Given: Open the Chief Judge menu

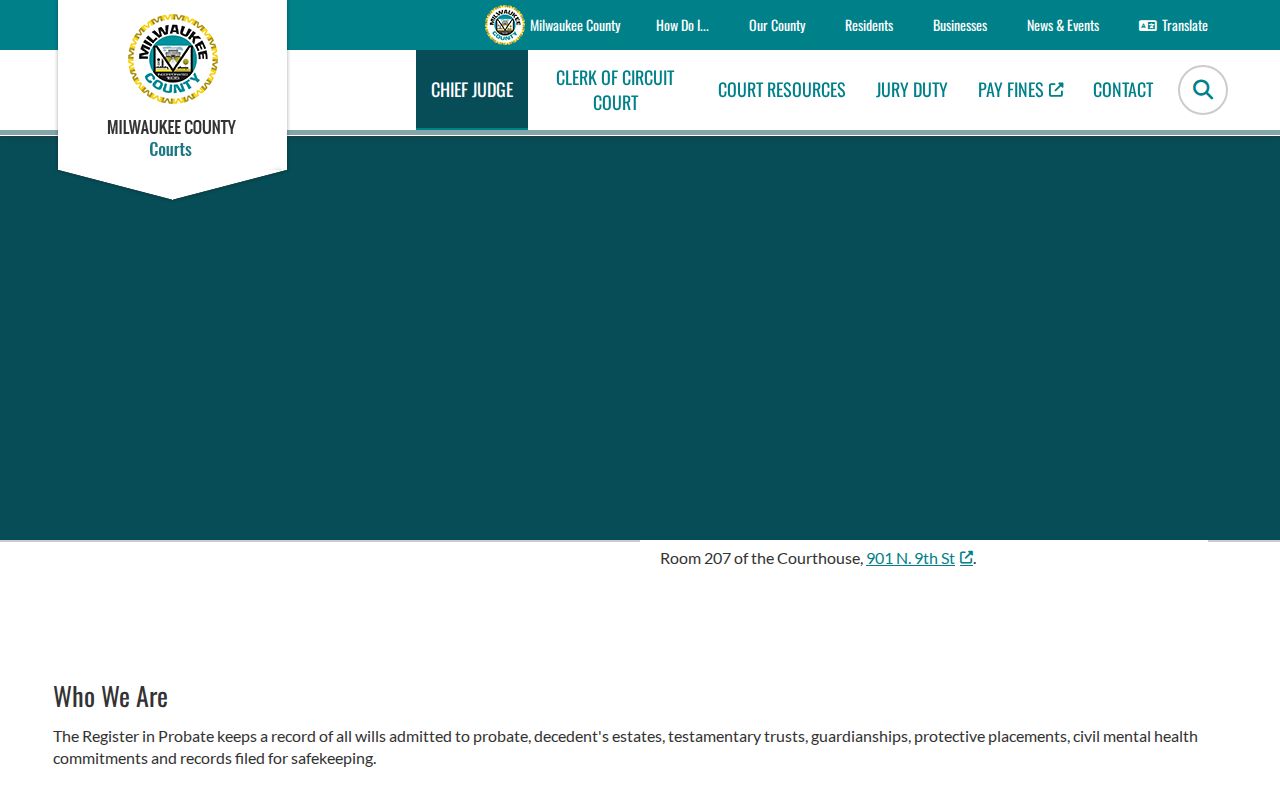Looking at the screenshot, I should [x=472, y=90].
